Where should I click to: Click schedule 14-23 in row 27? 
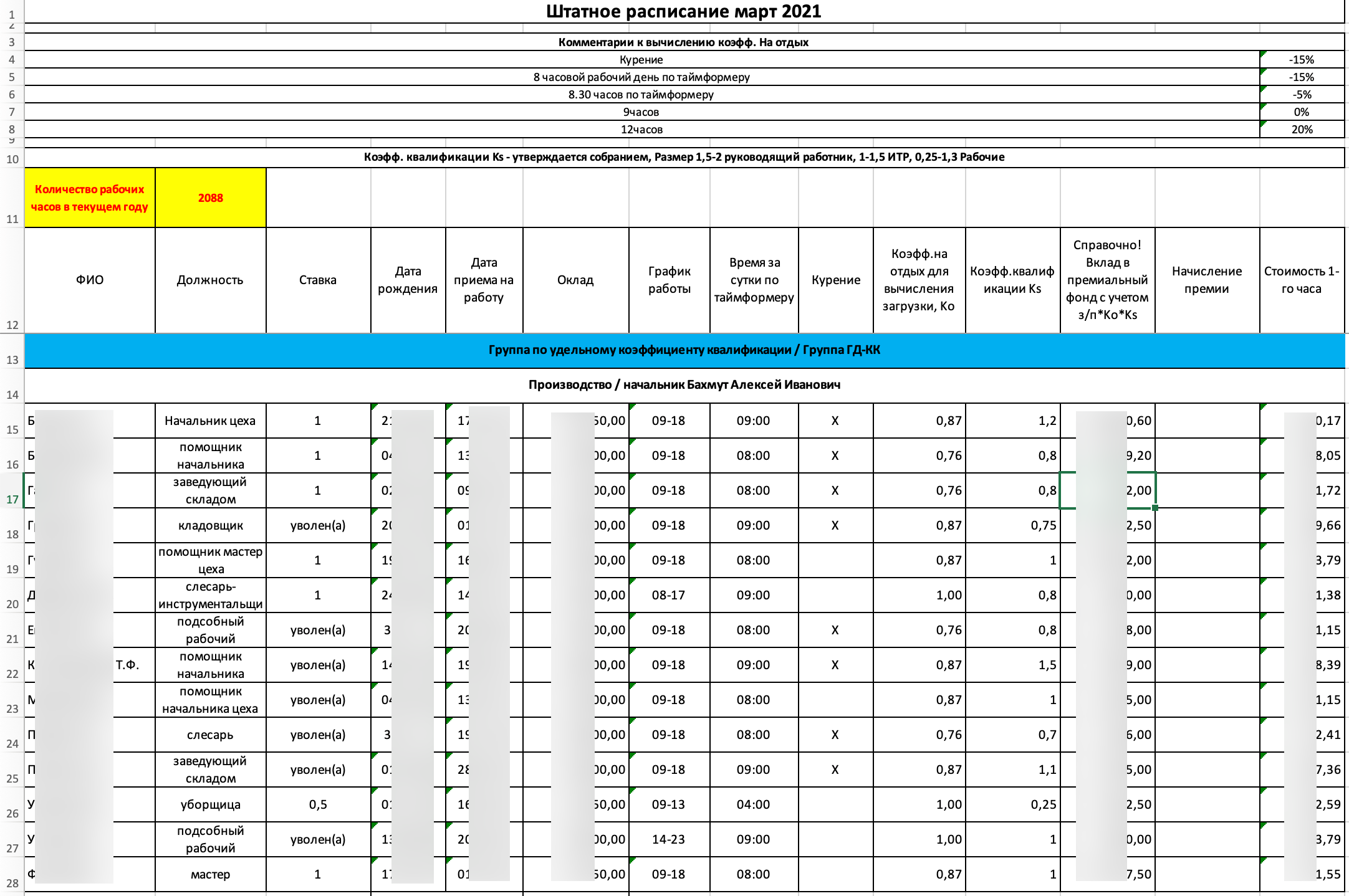[670, 840]
